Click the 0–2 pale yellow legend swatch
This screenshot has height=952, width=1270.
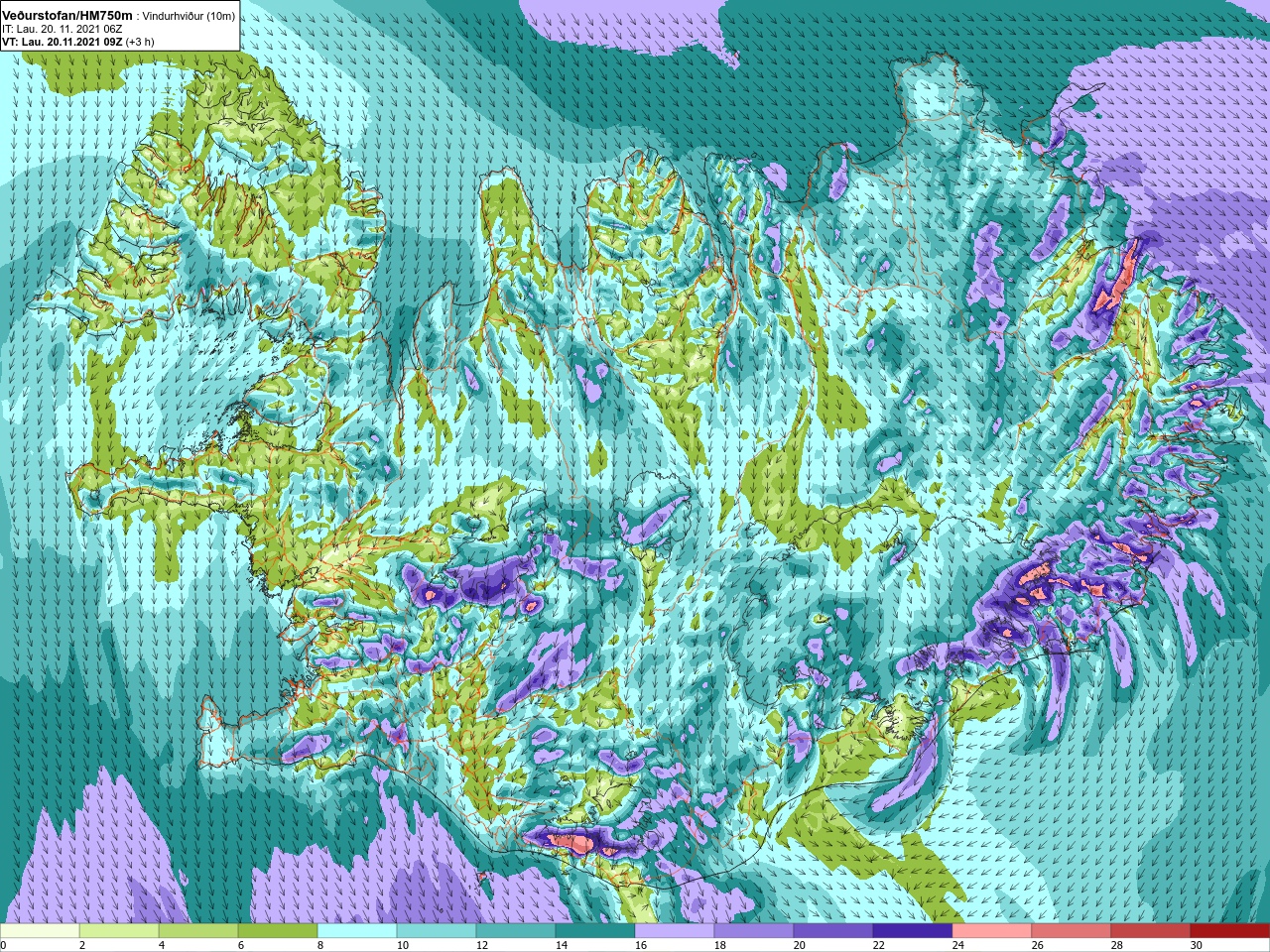pyautogui.click(x=40, y=931)
